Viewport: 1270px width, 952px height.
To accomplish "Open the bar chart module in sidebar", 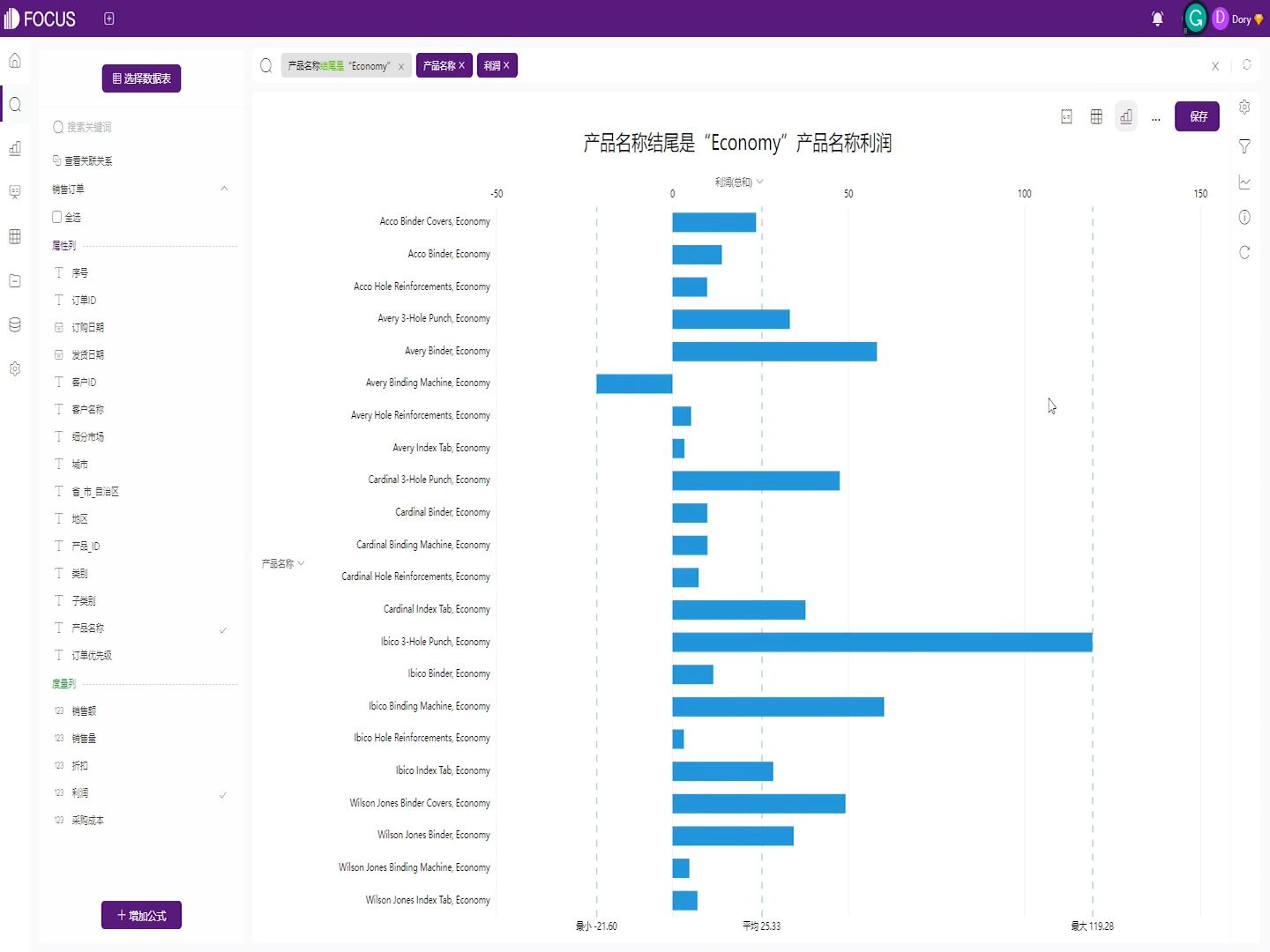I will [x=15, y=148].
